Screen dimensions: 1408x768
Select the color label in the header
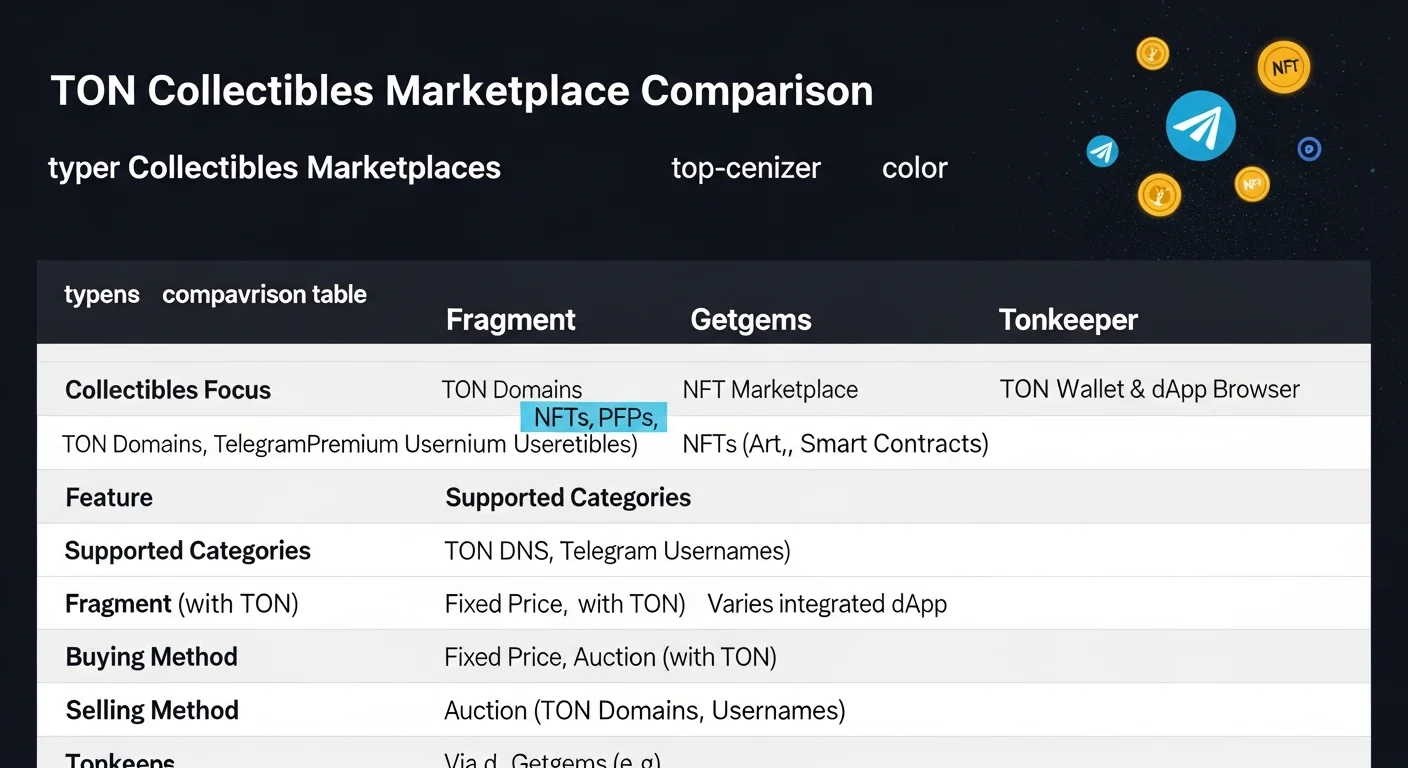[x=914, y=168]
